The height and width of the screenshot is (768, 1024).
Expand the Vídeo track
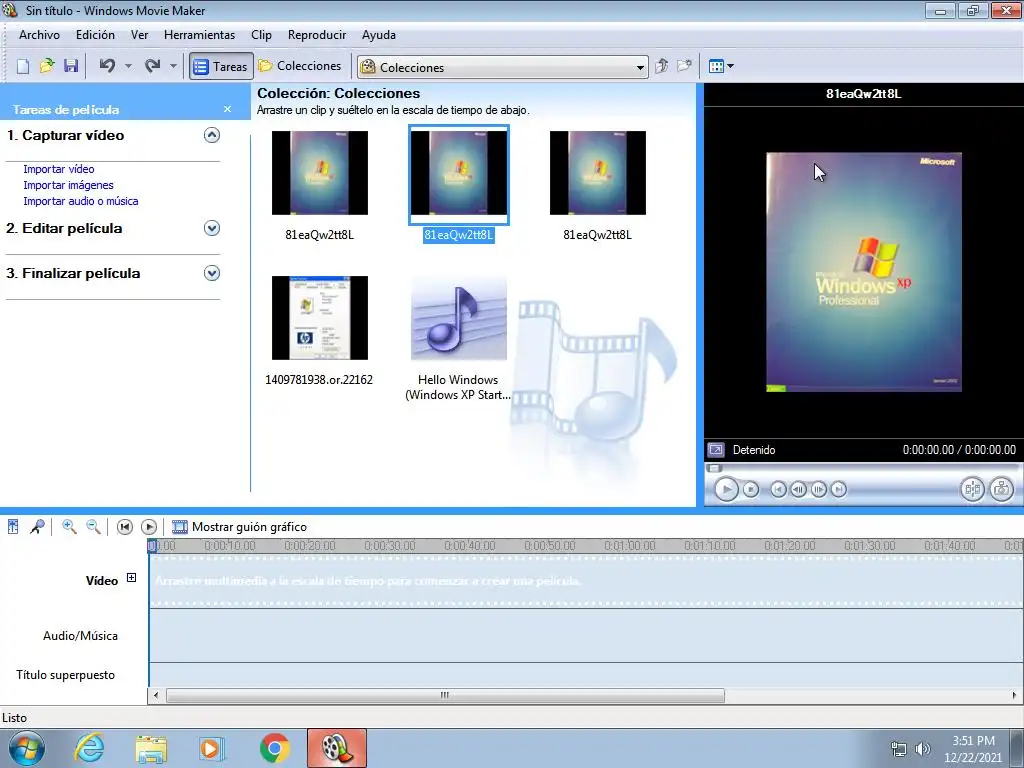pos(131,577)
